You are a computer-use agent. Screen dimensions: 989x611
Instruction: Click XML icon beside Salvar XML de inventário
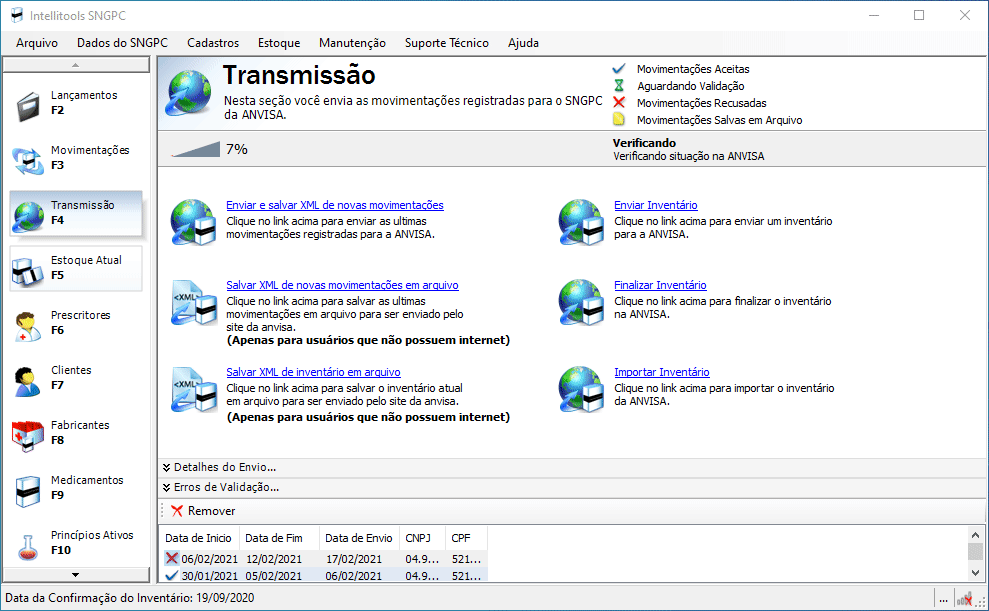(x=194, y=390)
